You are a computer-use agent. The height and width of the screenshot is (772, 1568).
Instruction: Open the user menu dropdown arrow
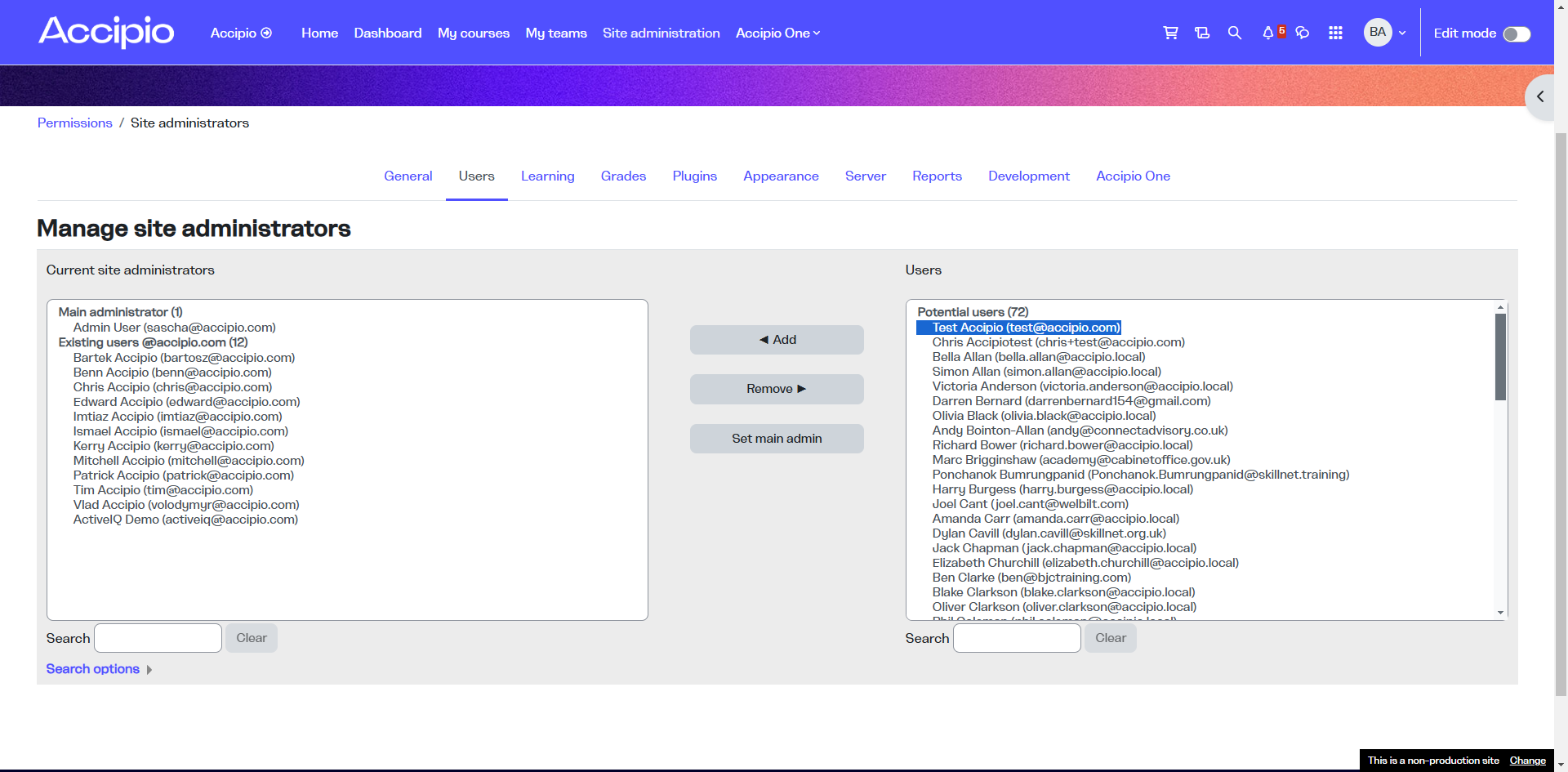click(1402, 33)
